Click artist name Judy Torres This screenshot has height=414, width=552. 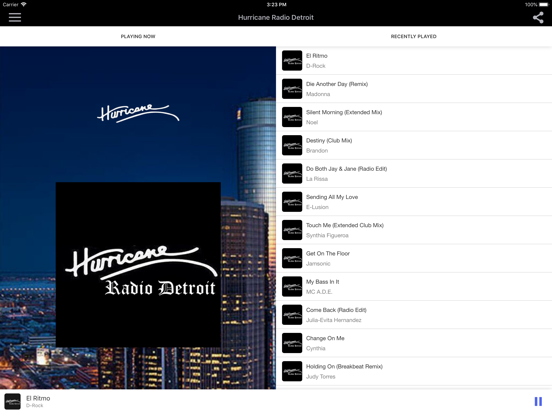tap(320, 377)
